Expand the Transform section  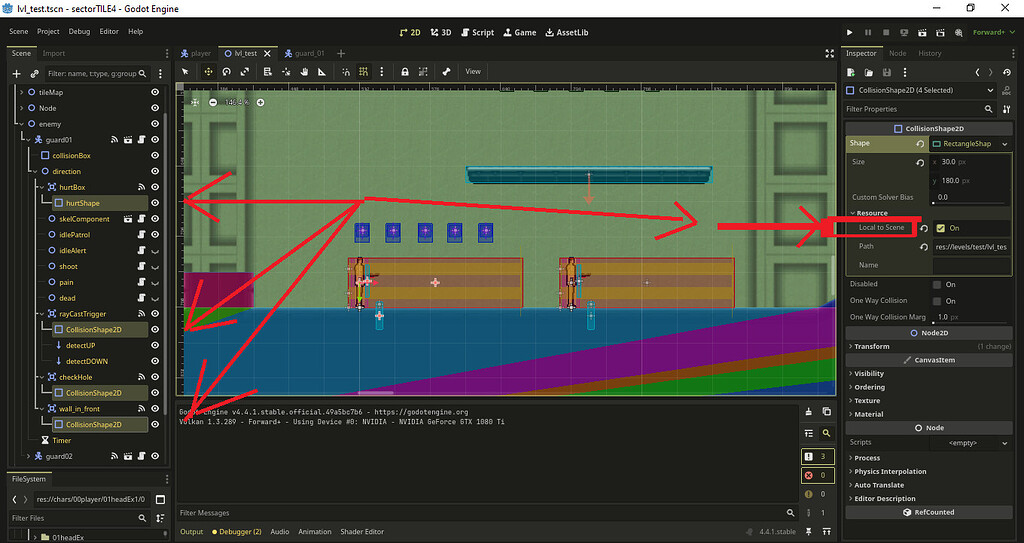[x=872, y=347]
